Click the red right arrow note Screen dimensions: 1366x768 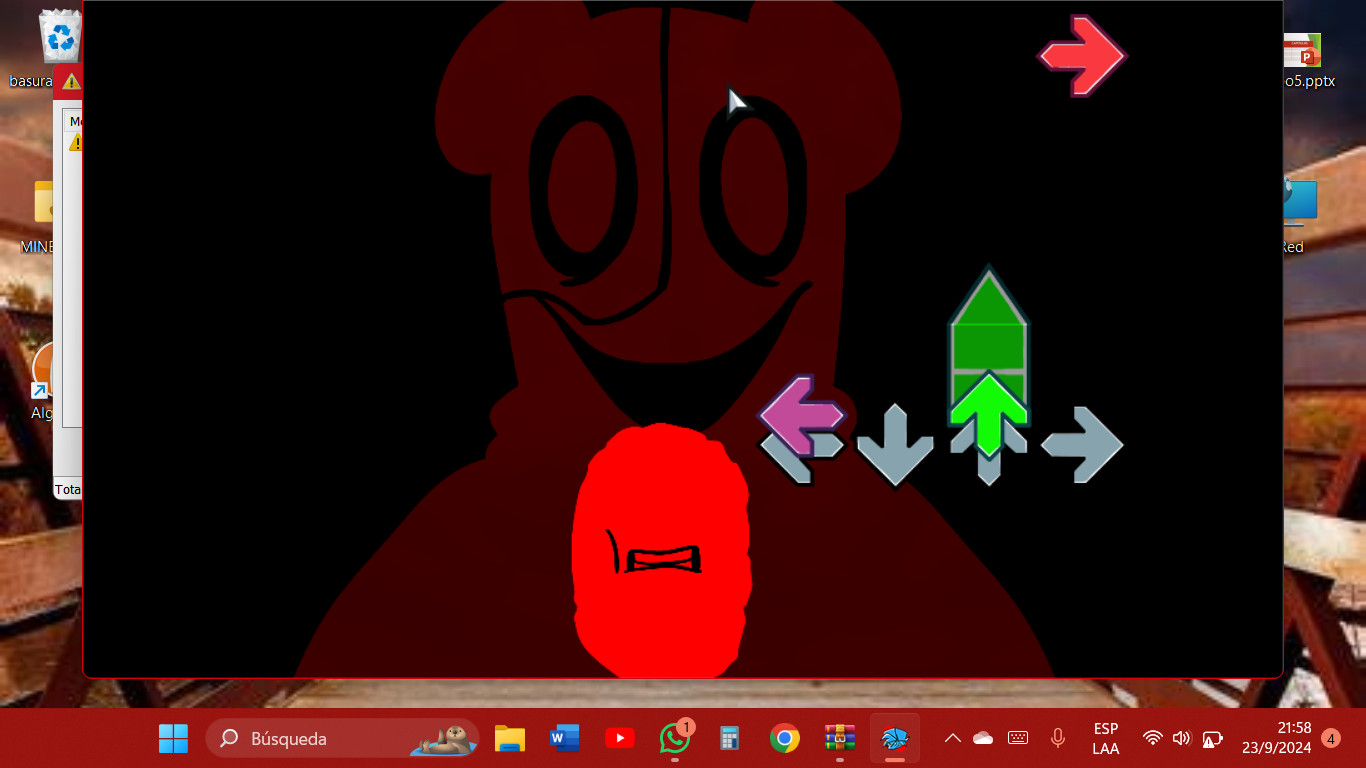[1082, 56]
